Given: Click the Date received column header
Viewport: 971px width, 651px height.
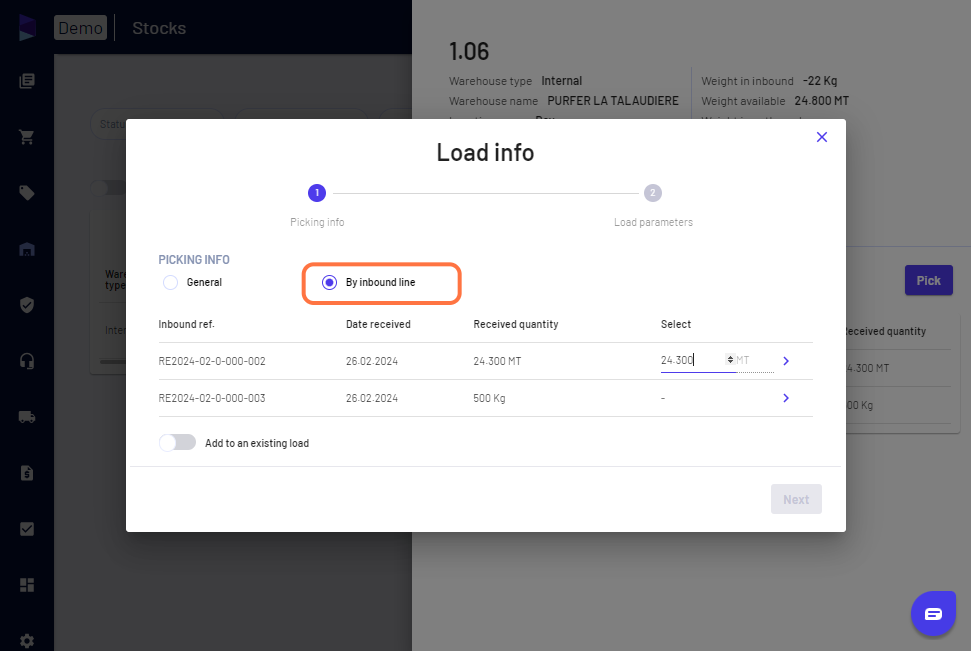Looking at the screenshot, I should coord(378,324).
